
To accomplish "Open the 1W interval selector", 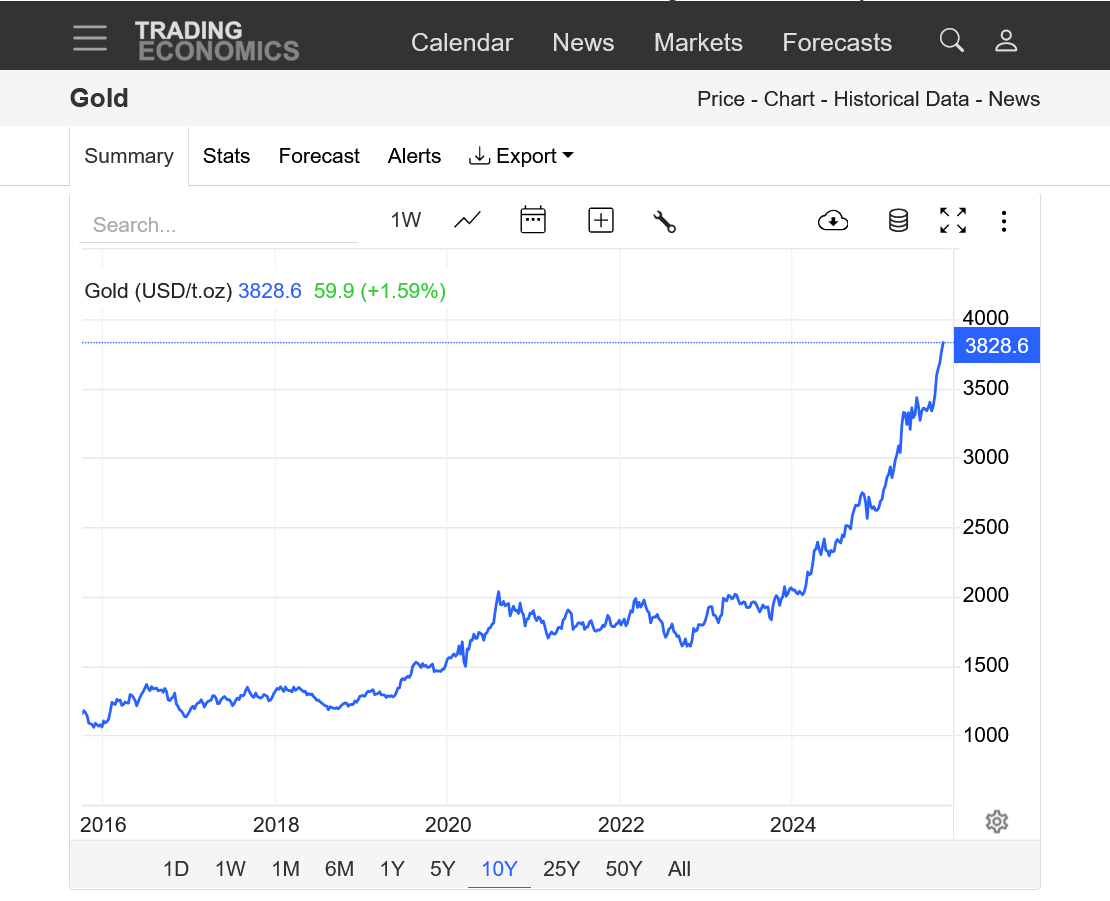I will [405, 221].
